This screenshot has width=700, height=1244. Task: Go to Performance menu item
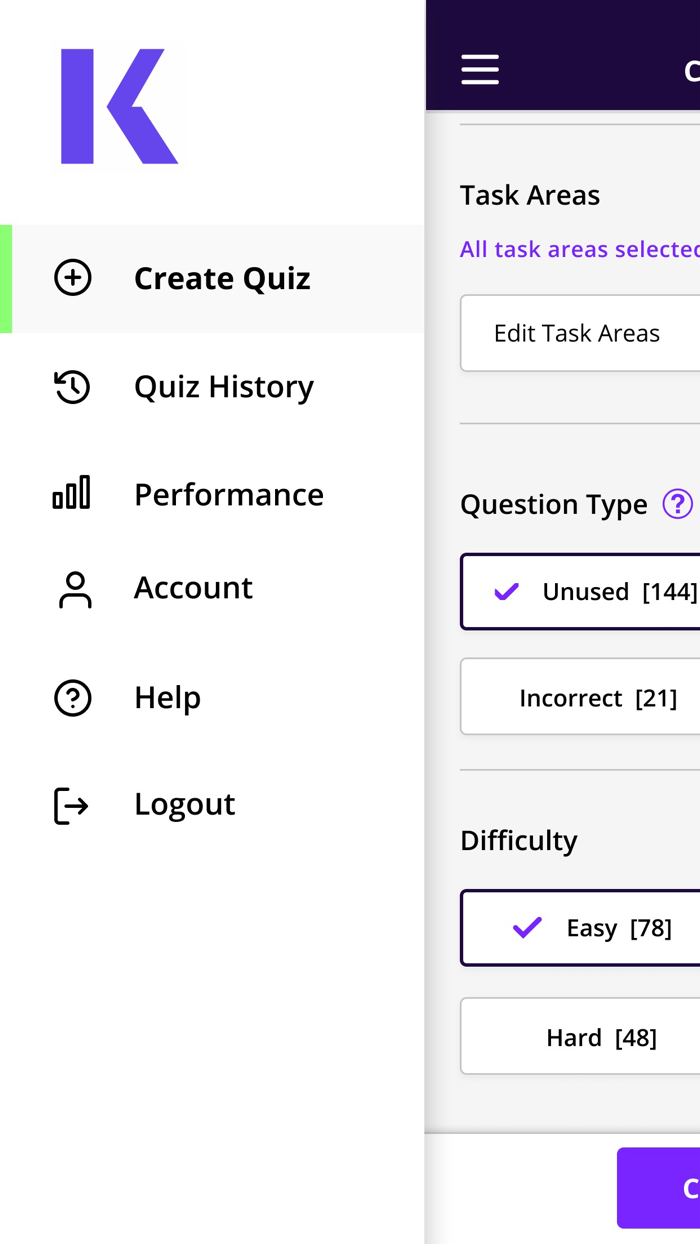(229, 494)
